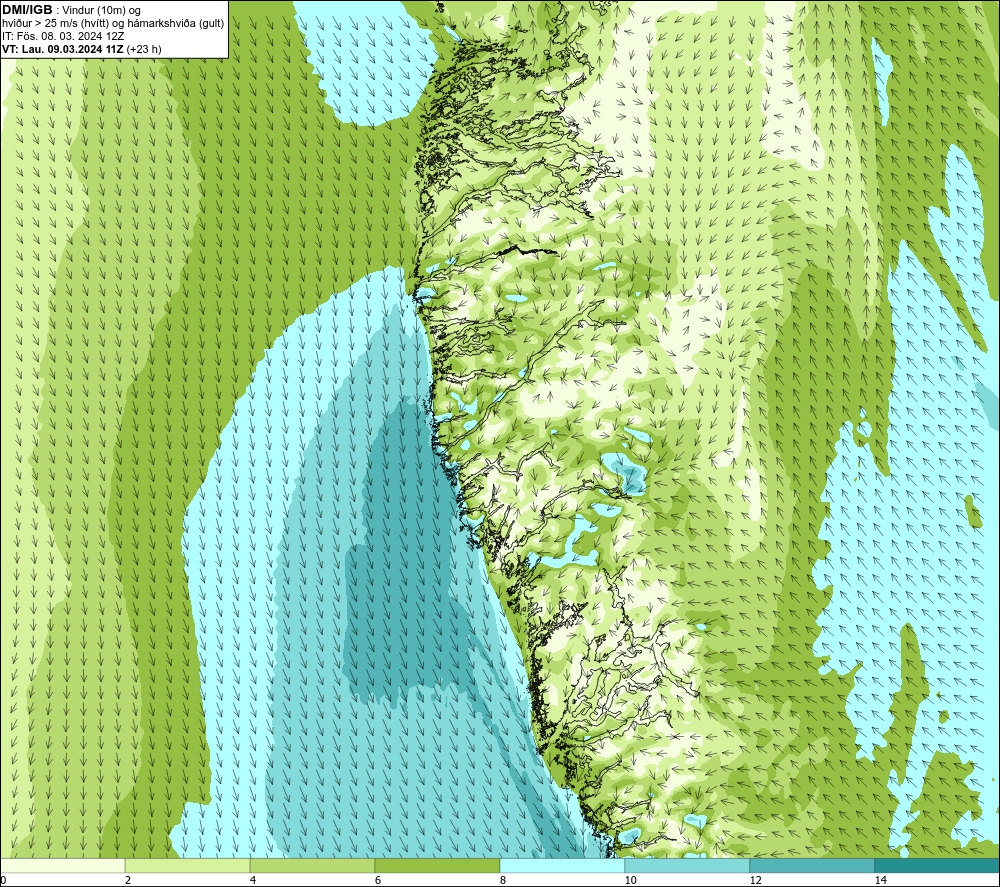This screenshot has height=887, width=1000.
Task: Click the scale label '4'
Action: click(253, 880)
